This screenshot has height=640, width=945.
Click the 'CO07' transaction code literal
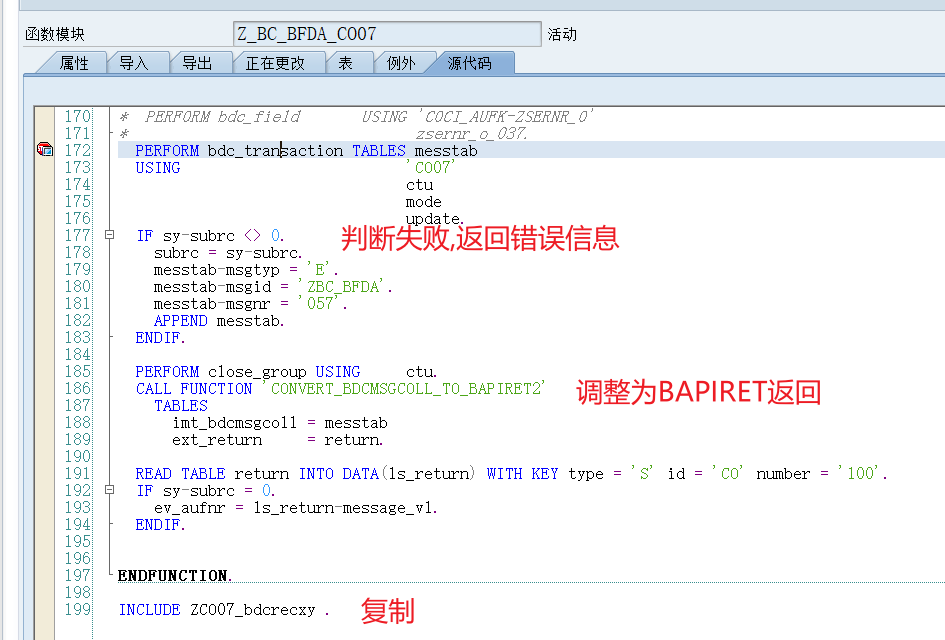[430, 167]
